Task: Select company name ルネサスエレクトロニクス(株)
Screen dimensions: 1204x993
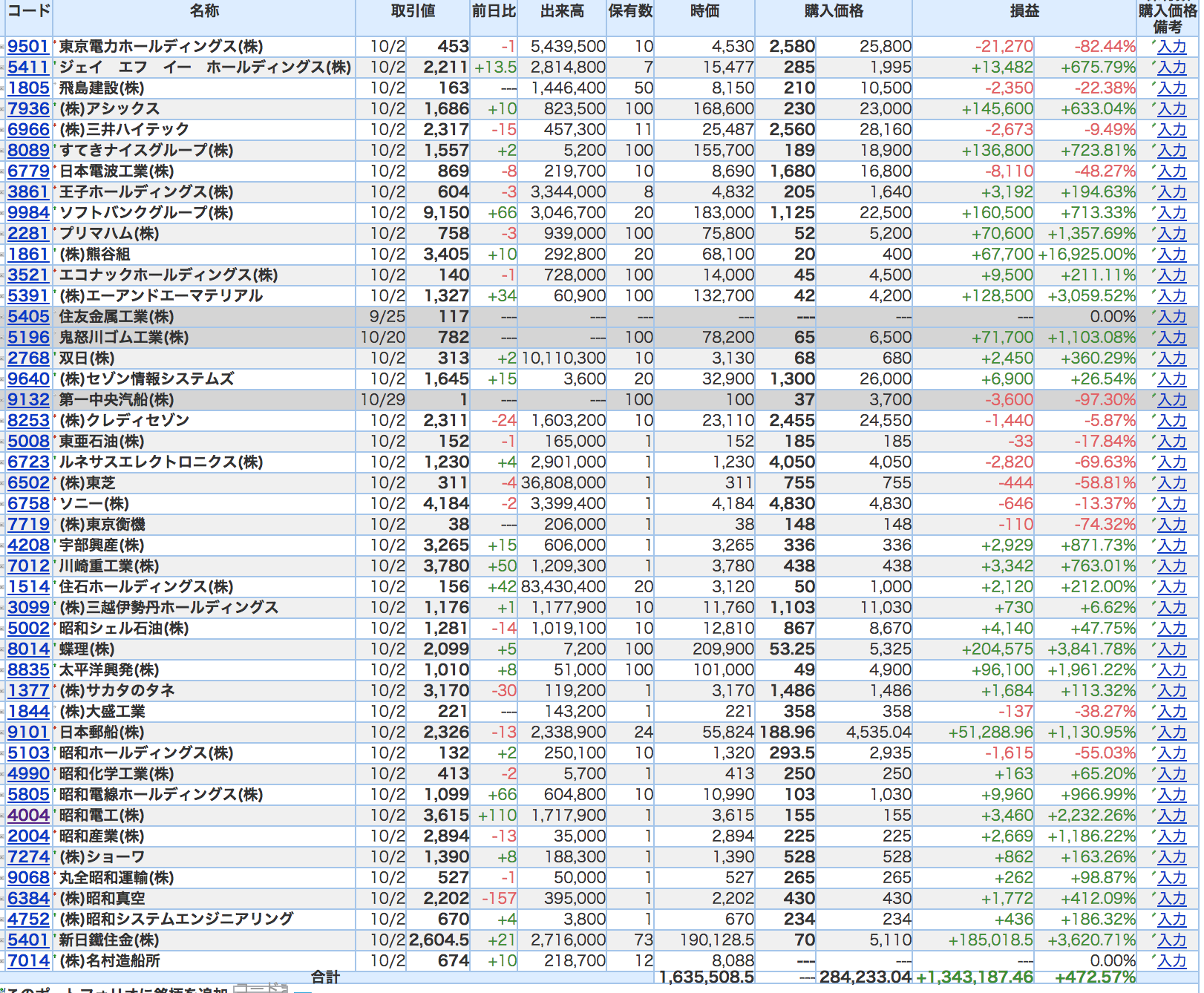Action: coord(161,462)
